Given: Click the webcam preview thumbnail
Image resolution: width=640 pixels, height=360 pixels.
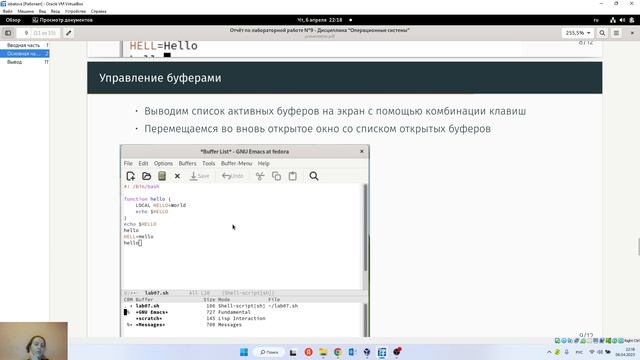Looking at the screenshot, I should pos(34,341).
